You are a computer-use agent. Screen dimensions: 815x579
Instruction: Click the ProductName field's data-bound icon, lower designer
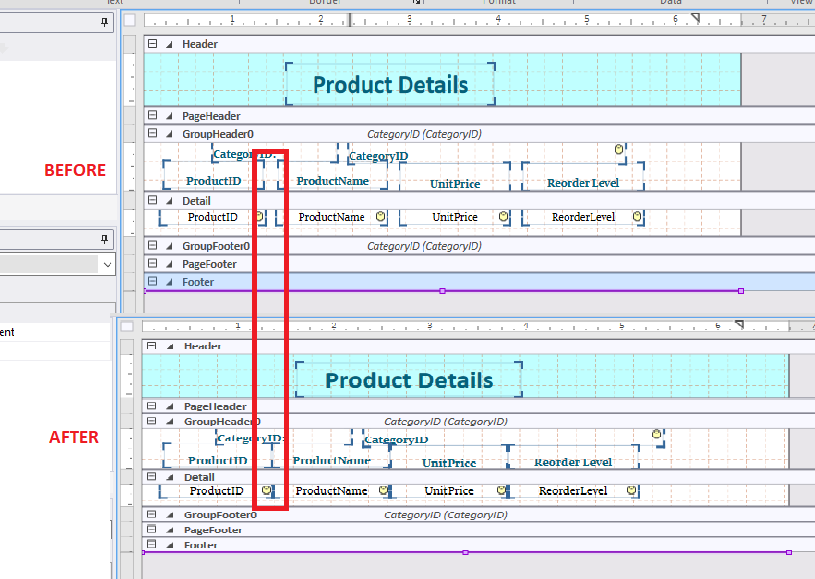coord(384,490)
